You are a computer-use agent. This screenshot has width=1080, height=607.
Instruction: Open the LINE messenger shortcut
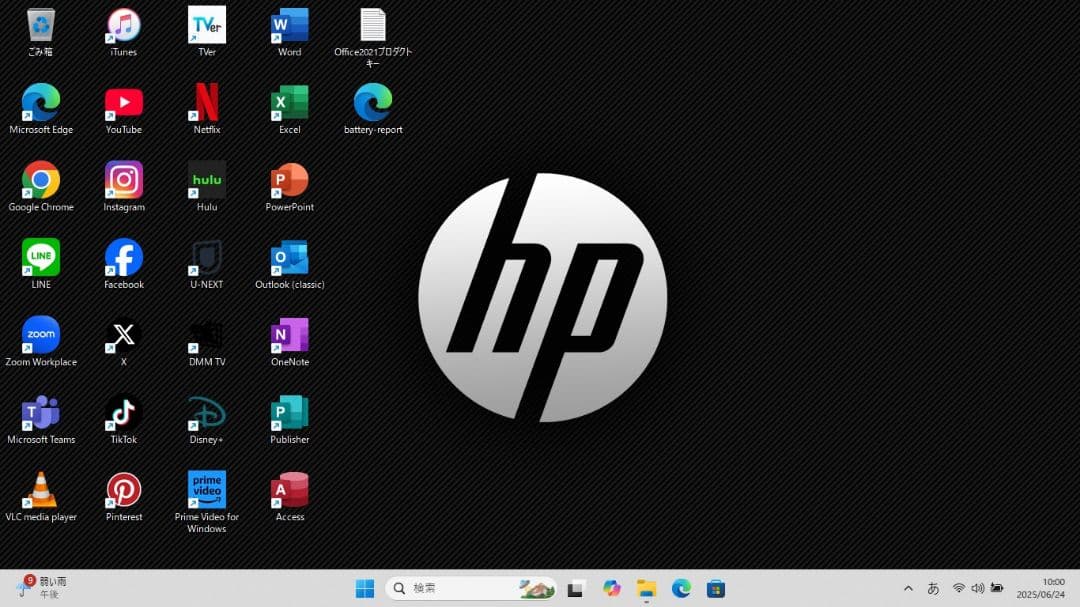(x=41, y=257)
